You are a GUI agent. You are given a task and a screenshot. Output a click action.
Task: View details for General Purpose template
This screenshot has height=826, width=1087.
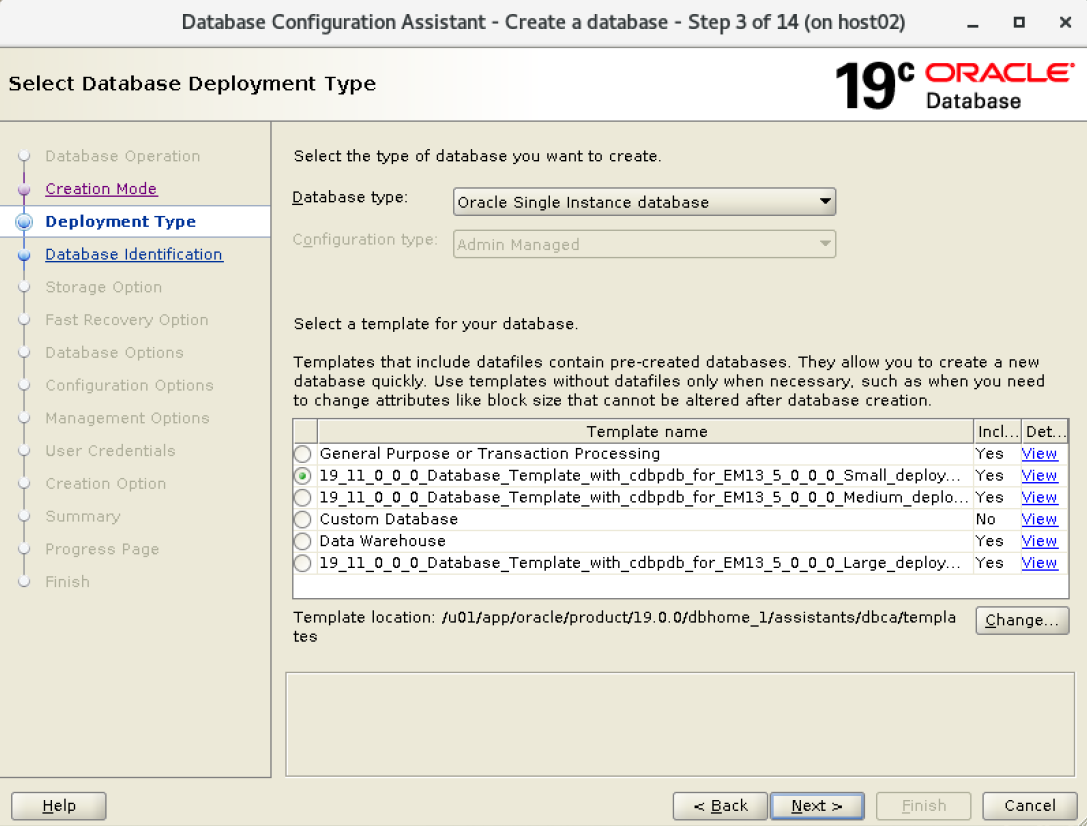1038,454
